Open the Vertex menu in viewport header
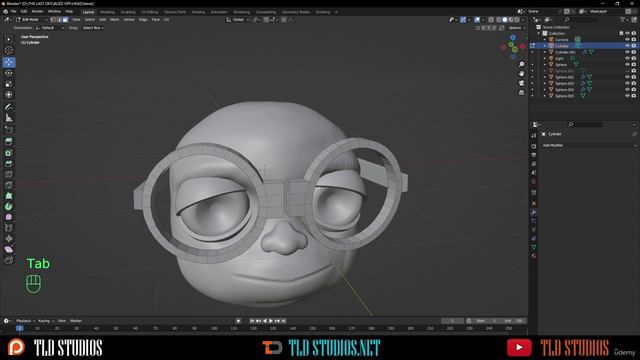This screenshot has width=640, height=360. [x=129, y=20]
